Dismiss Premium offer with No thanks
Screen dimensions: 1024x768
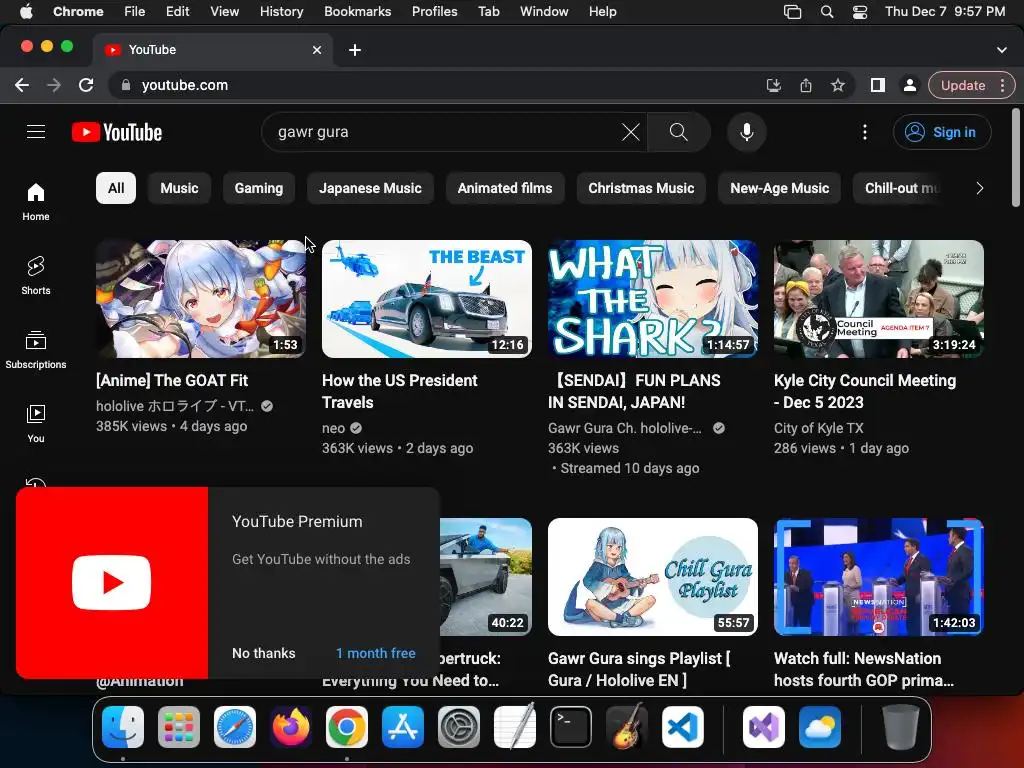[x=264, y=653]
